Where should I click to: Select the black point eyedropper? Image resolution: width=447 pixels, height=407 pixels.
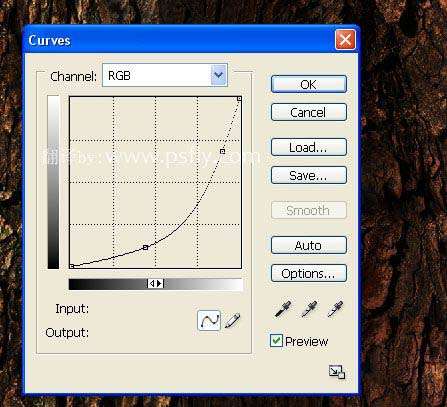tap(283, 309)
